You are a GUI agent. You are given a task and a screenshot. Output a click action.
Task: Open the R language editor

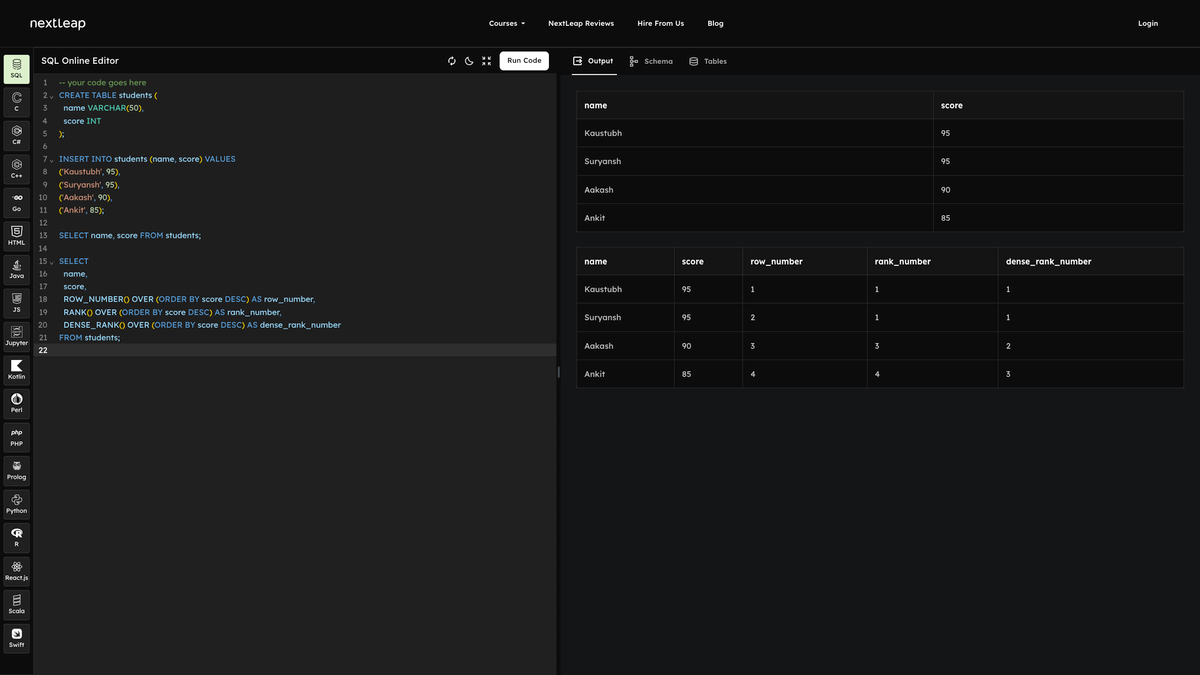click(x=17, y=538)
